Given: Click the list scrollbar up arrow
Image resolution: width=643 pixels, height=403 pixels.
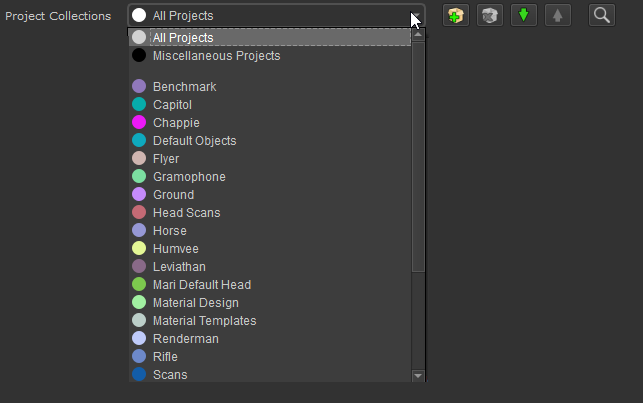Looking at the screenshot, I should pos(418,35).
